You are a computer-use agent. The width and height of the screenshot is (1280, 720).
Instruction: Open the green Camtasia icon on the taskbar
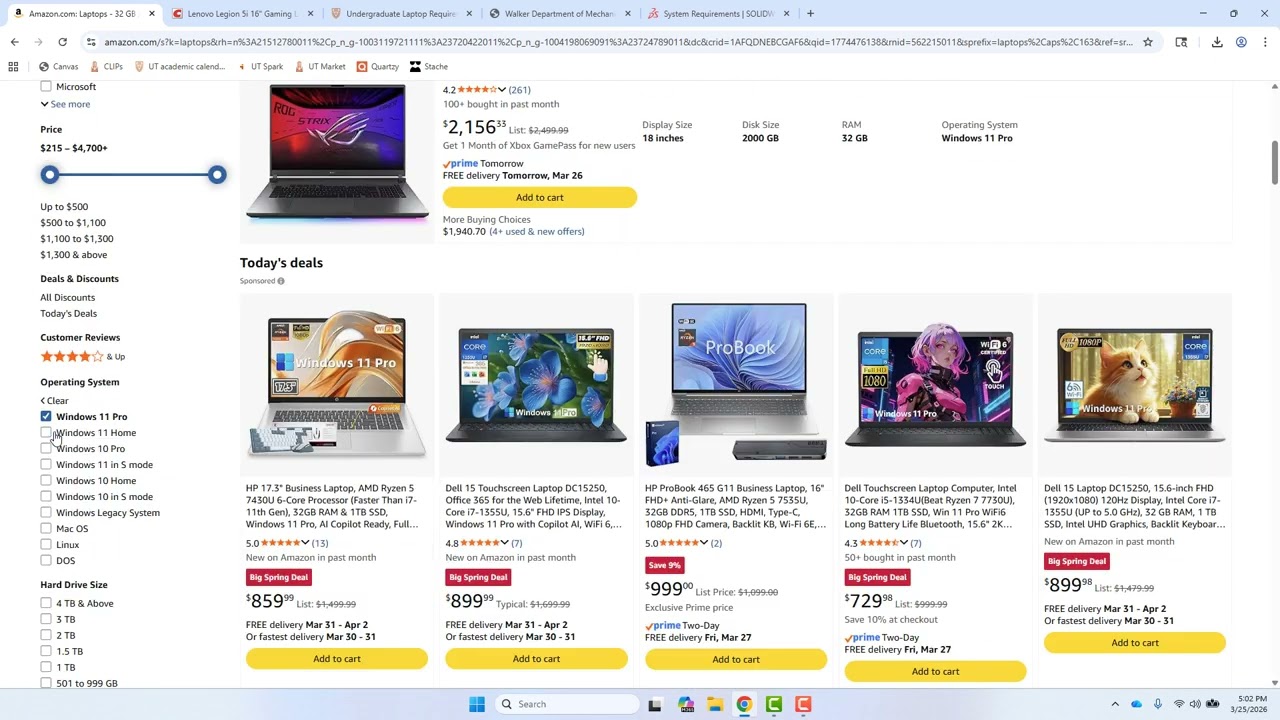coord(774,704)
